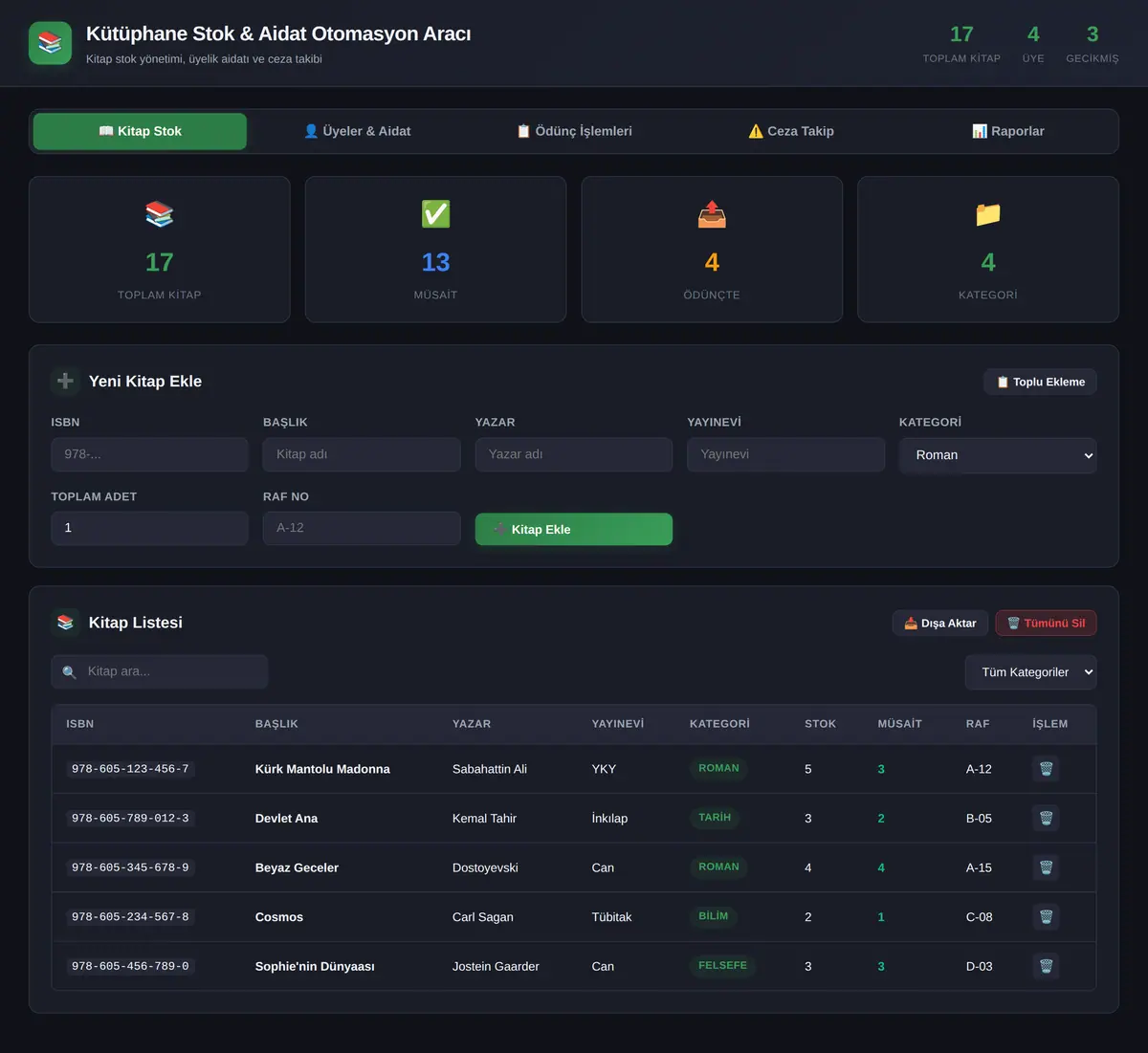Expand the Tüm Kategoriler filter dropdown
This screenshot has height=1053, width=1148.
point(1030,672)
